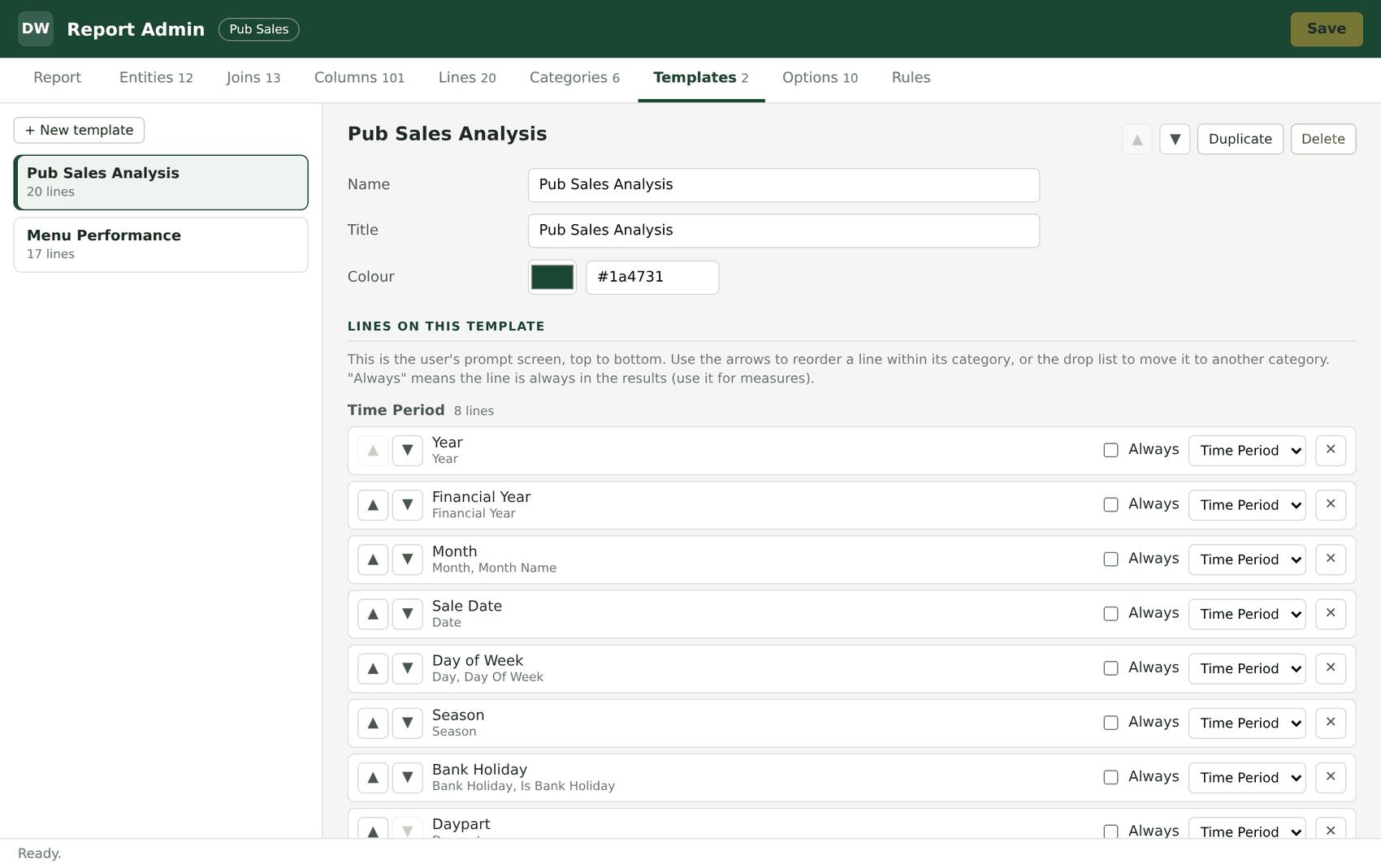Screen dimensions: 1381x868
Task: Move the Sale Date line up
Action: tap(373, 614)
